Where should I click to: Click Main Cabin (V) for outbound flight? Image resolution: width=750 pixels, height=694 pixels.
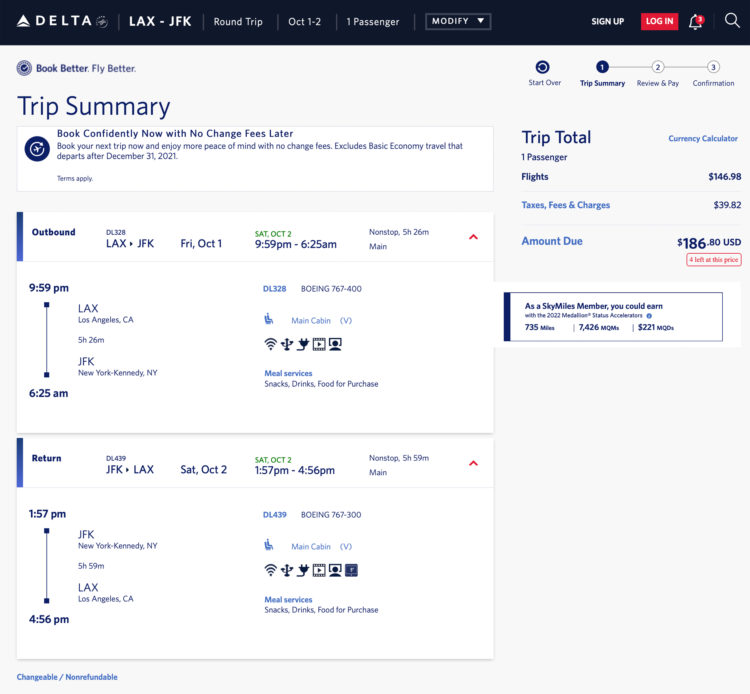click(x=321, y=320)
